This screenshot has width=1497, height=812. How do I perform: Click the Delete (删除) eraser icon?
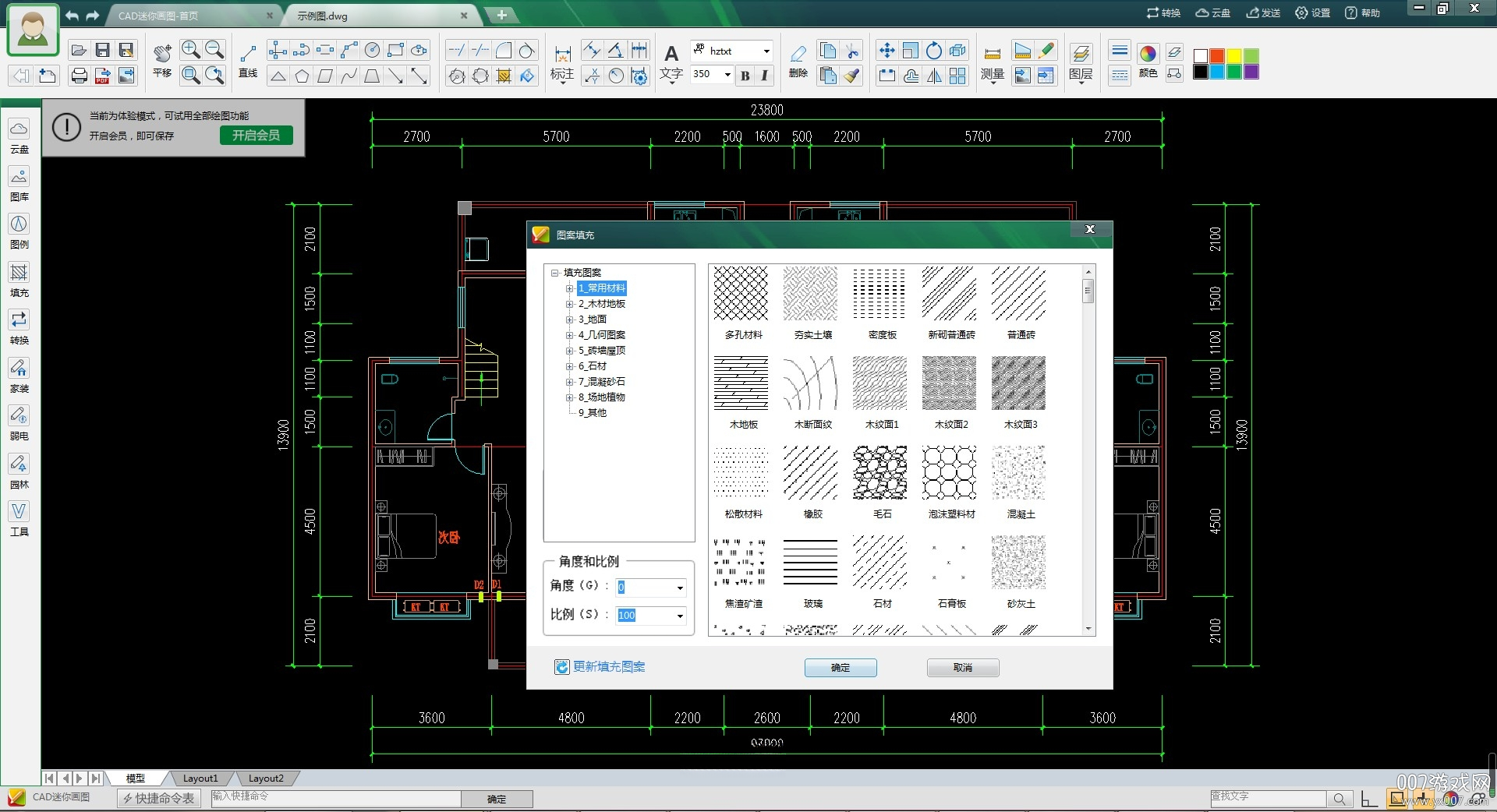tap(798, 61)
